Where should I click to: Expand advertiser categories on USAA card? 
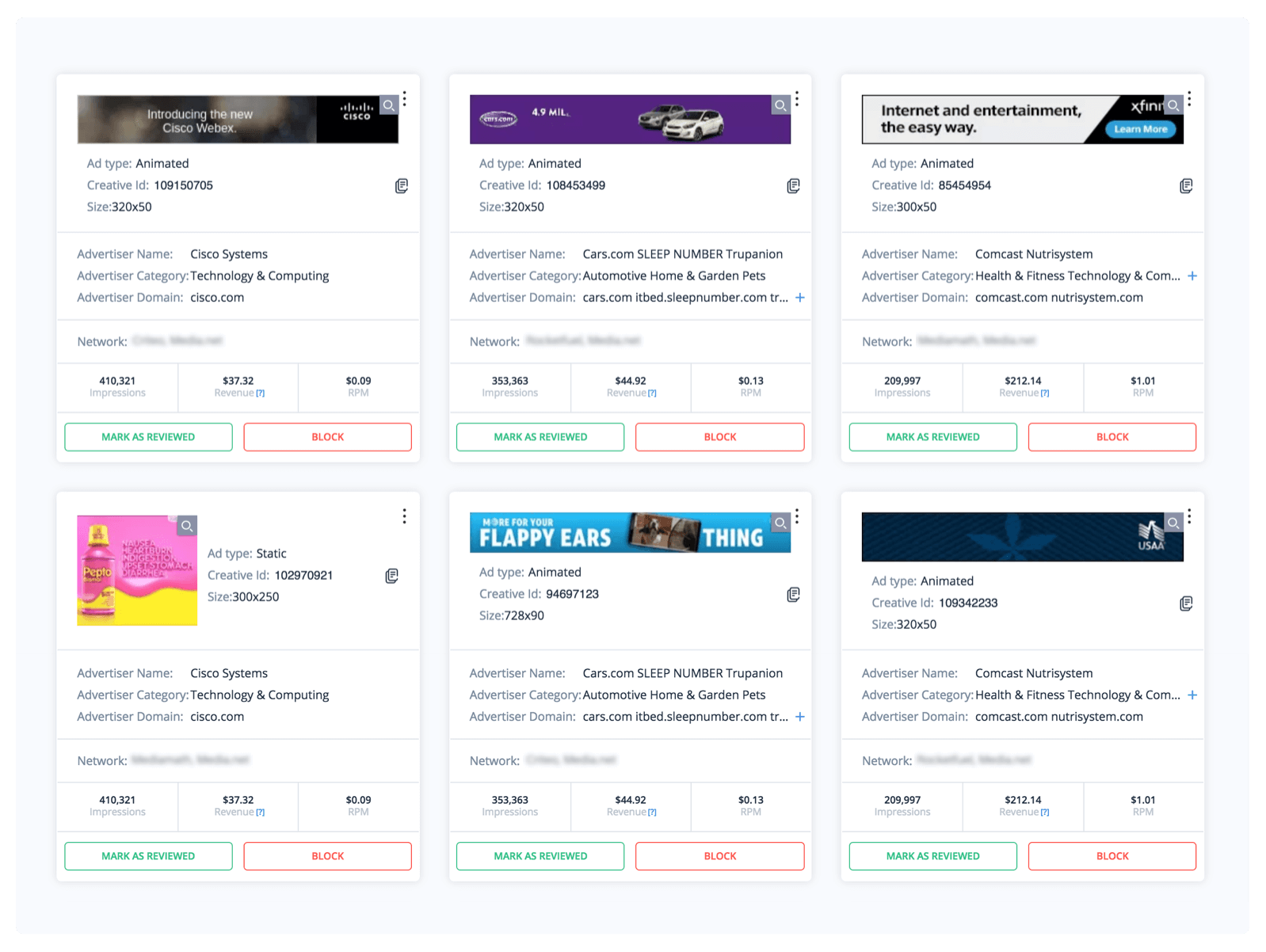(1192, 695)
